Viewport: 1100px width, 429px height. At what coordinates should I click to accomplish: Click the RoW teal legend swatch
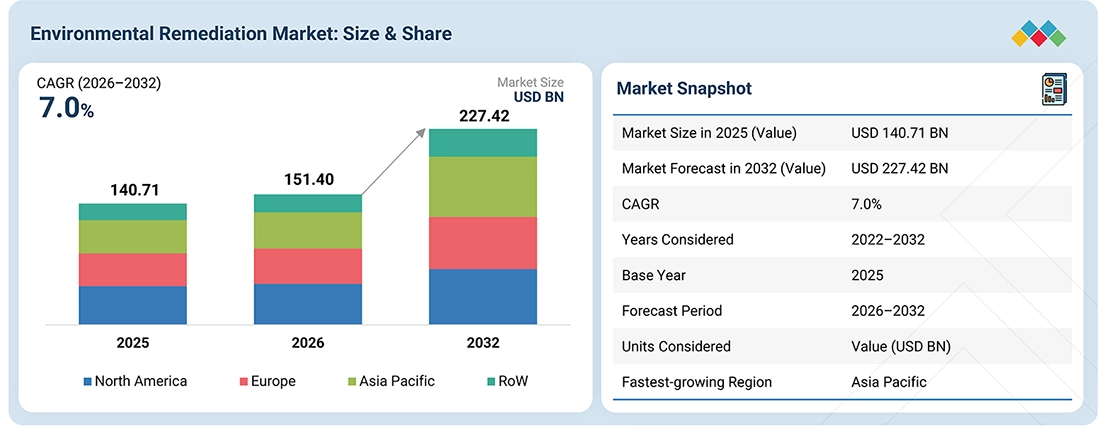490,382
